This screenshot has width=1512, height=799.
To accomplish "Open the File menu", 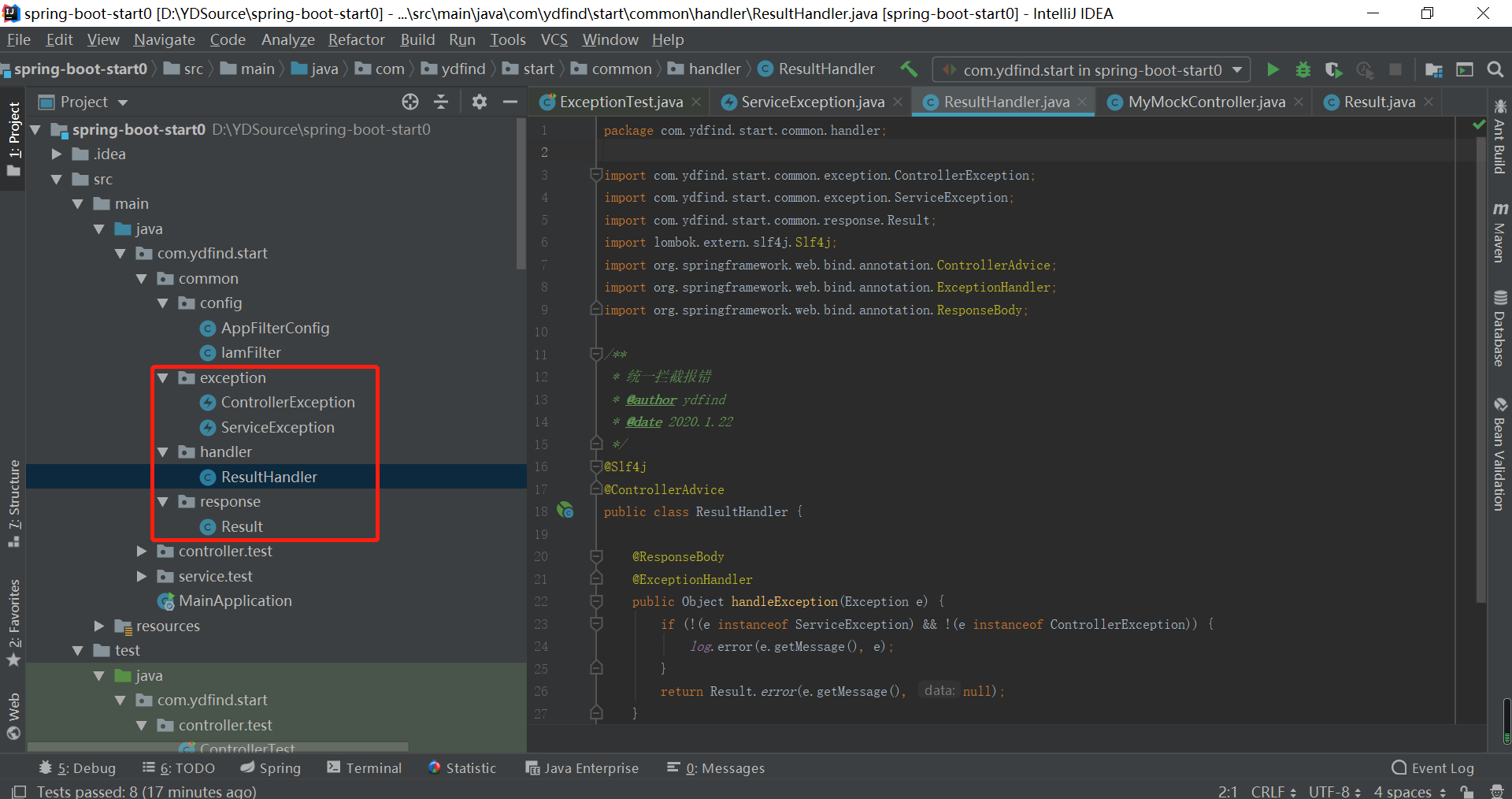I will [x=18, y=39].
